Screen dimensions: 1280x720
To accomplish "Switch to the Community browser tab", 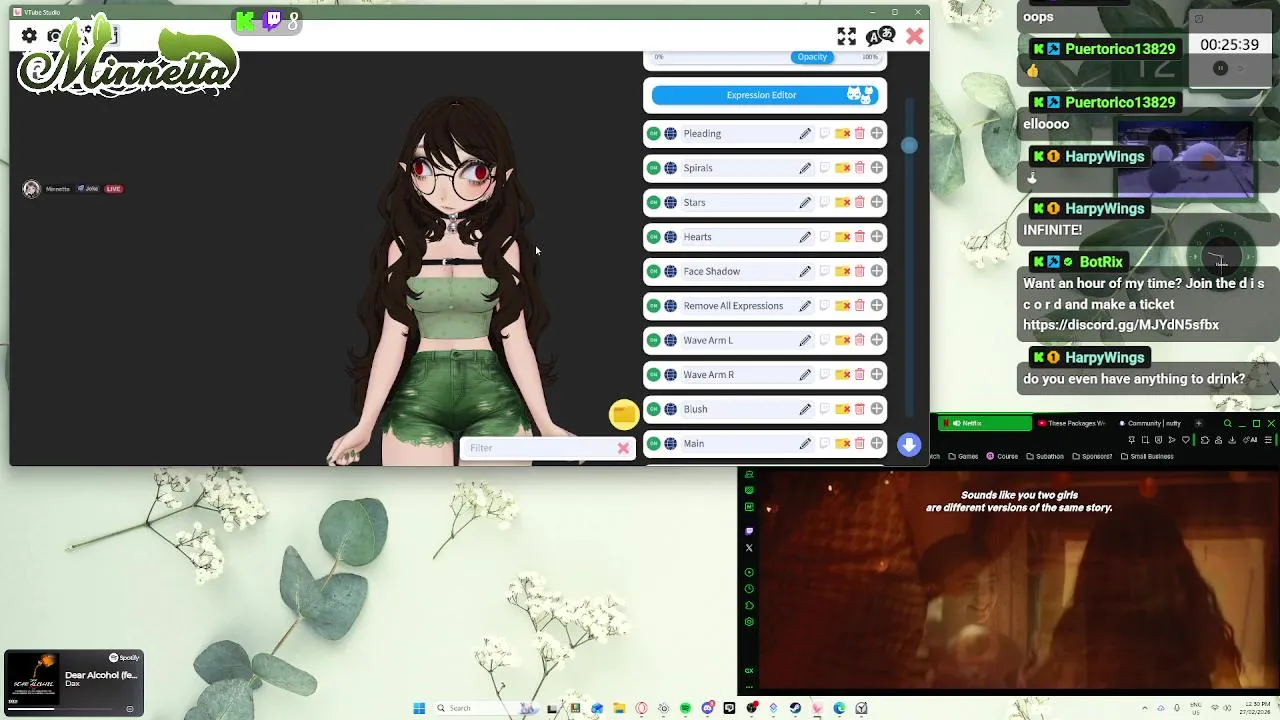I will coord(1153,423).
